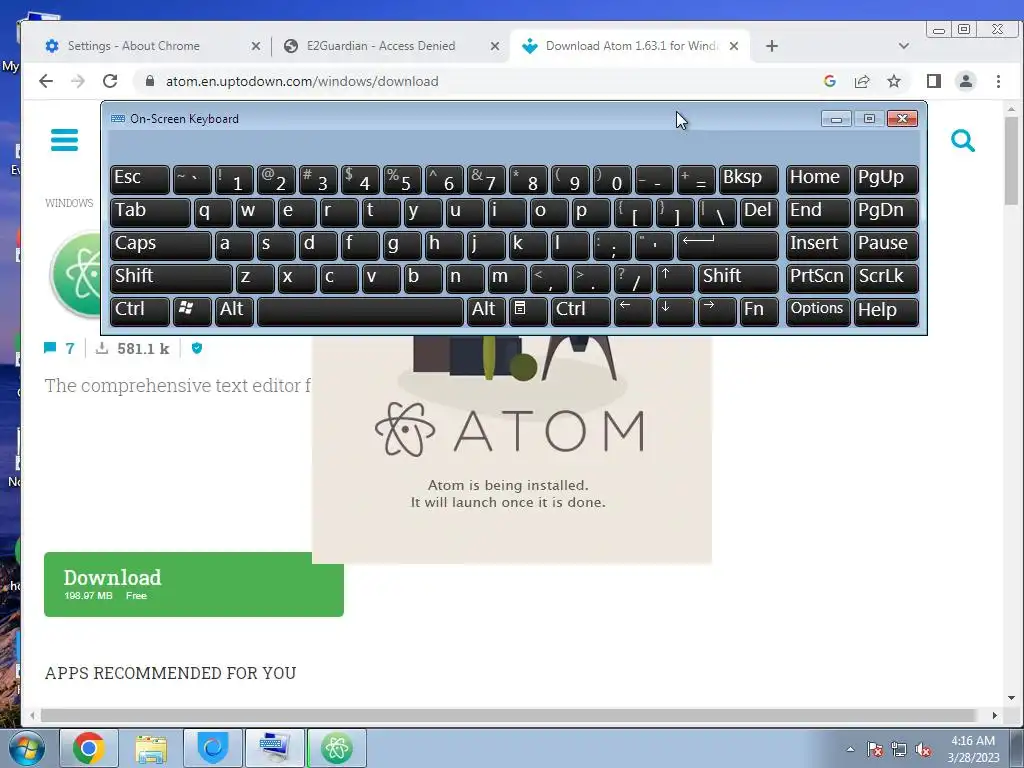This screenshot has height=768, width=1024.
Task: Open on-screen keyboard Options
Action: pyautogui.click(x=817, y=311)
